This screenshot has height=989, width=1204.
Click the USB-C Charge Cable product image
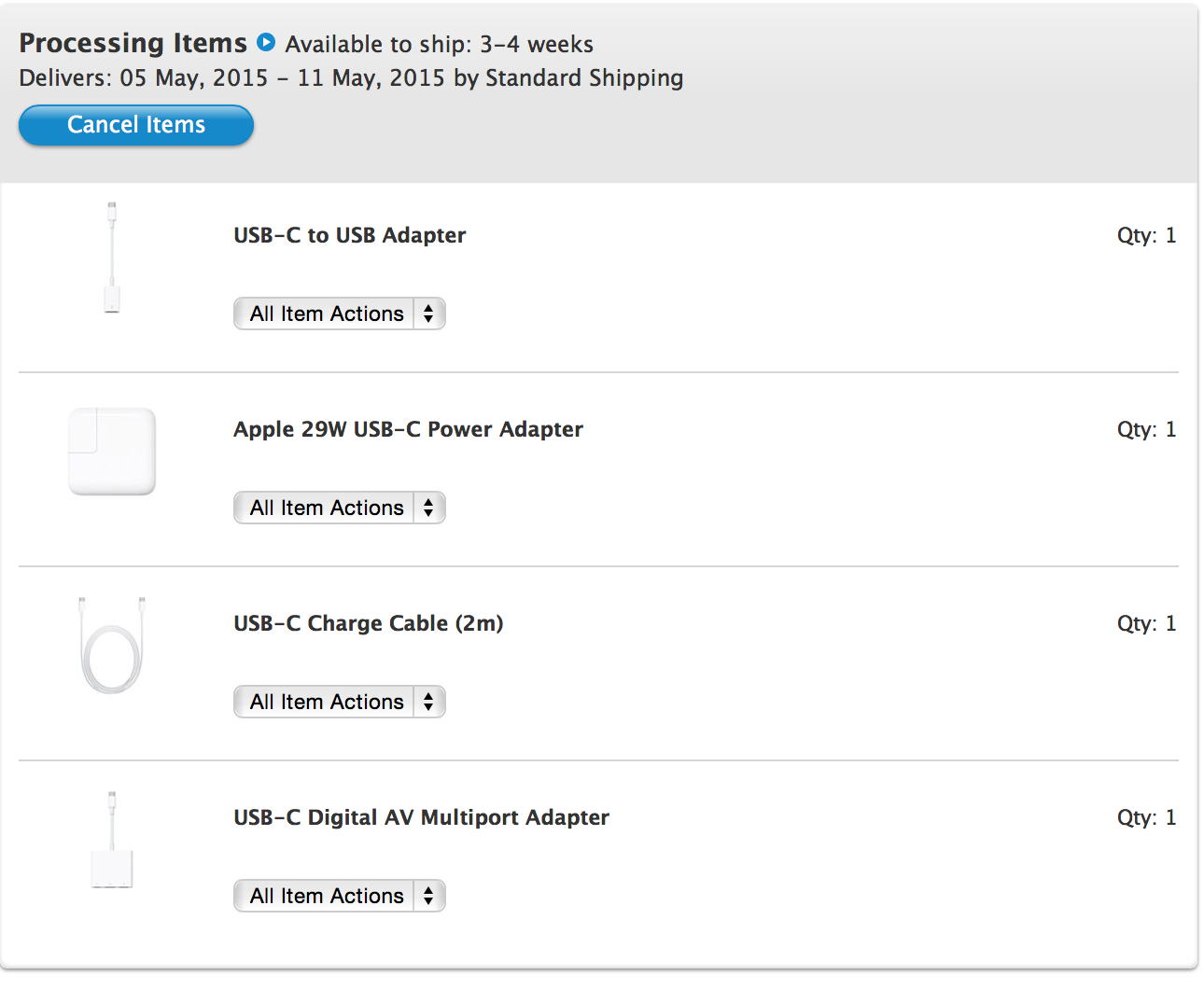pyautogui.click(x=112, y=646)
